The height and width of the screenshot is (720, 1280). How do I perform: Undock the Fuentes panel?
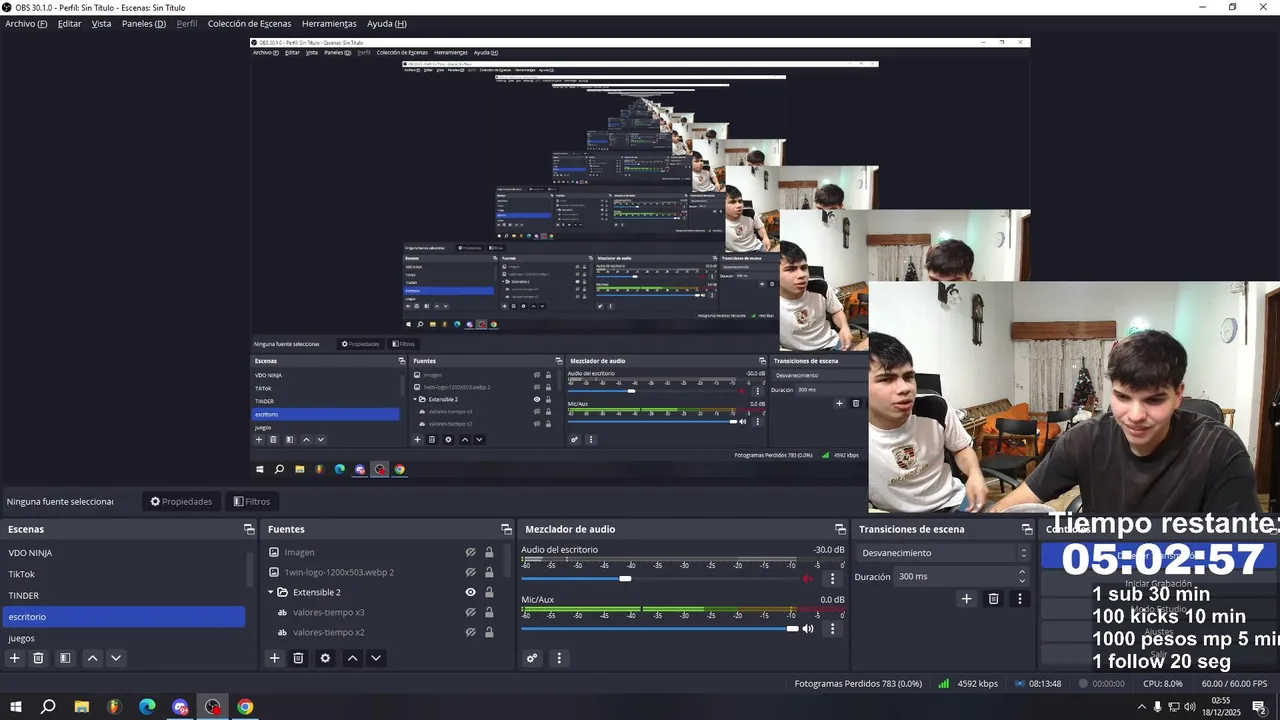[506, 529]
